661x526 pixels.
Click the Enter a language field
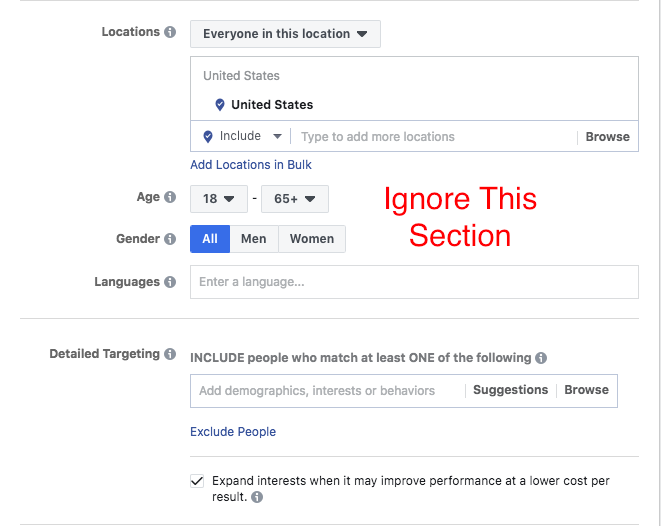[x=414, y=282]
